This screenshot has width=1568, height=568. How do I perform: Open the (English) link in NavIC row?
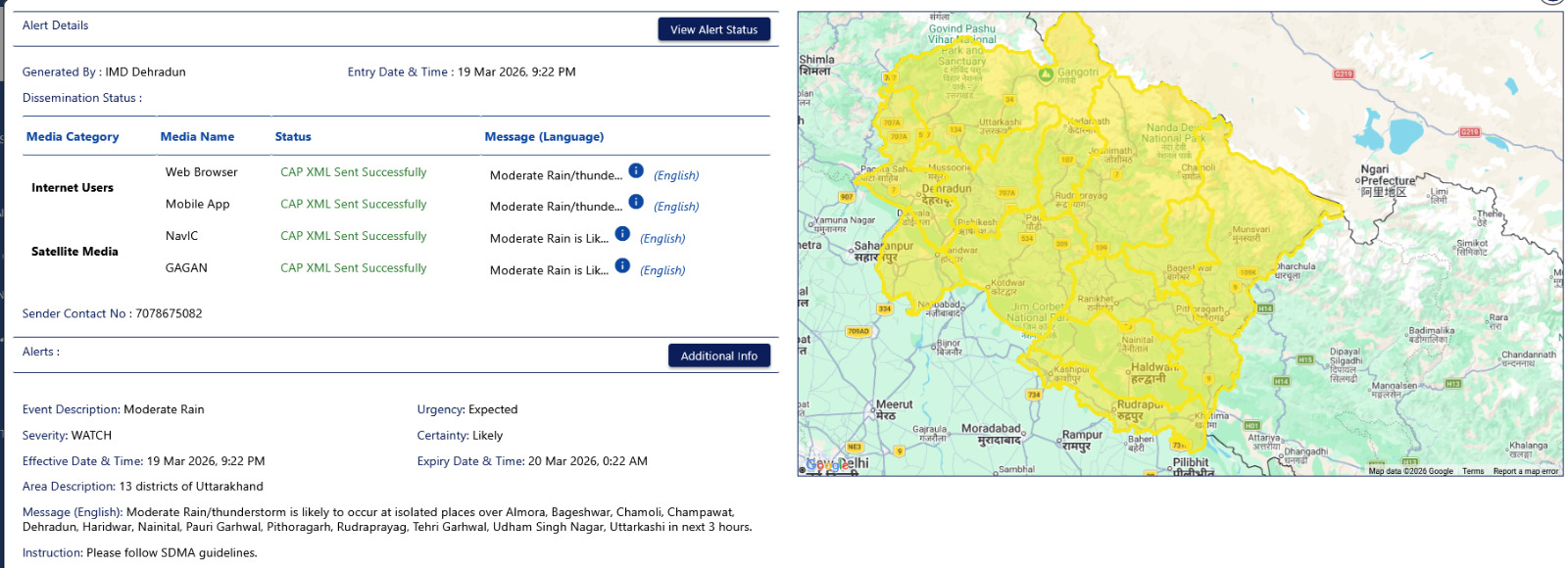tap(662, 238)
